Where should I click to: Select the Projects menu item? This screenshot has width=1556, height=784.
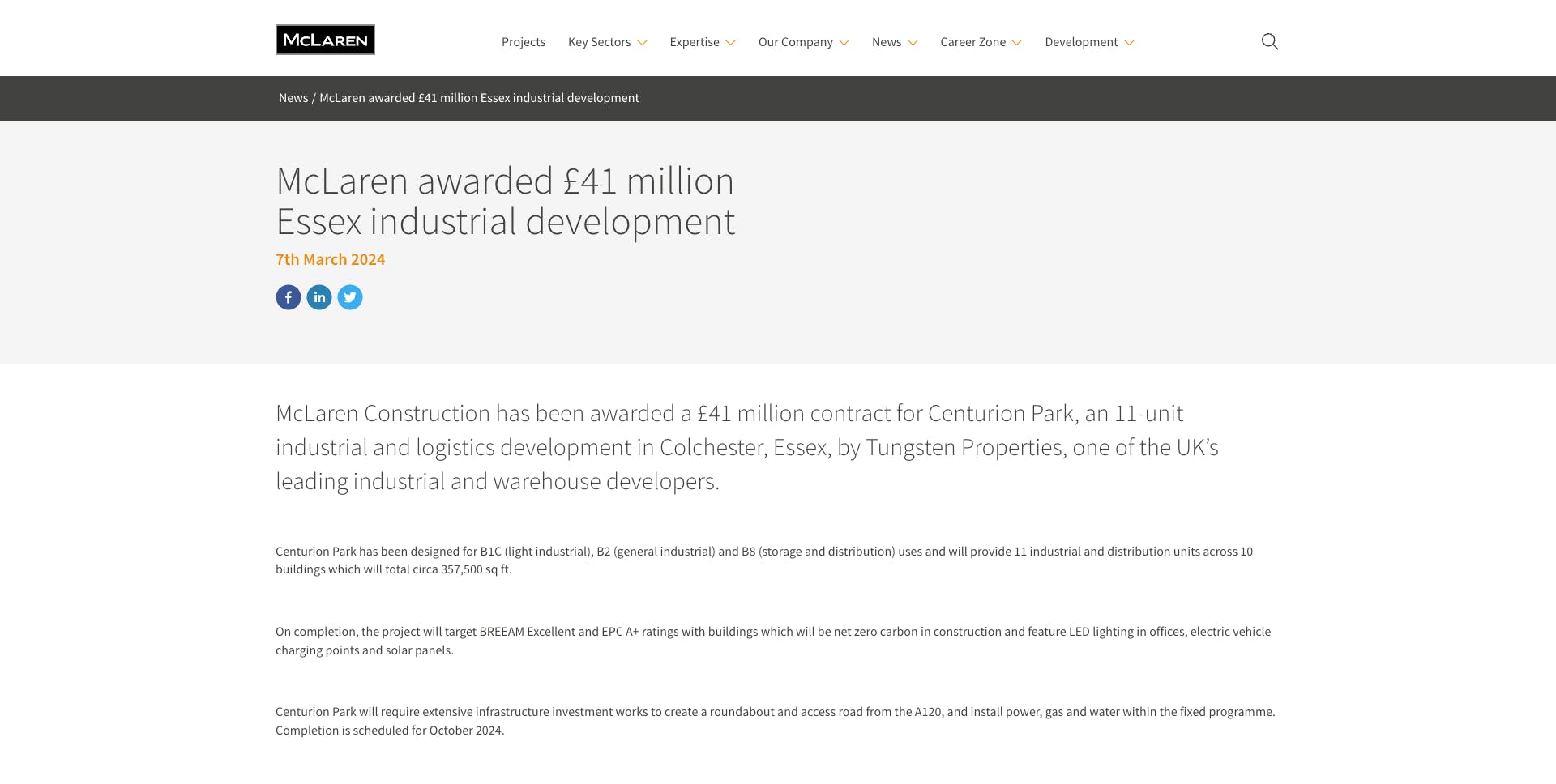(524, 42)
